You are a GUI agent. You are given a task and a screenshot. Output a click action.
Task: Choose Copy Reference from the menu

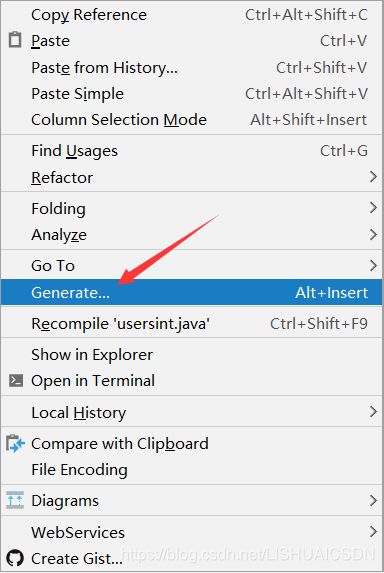pos(191,15)
